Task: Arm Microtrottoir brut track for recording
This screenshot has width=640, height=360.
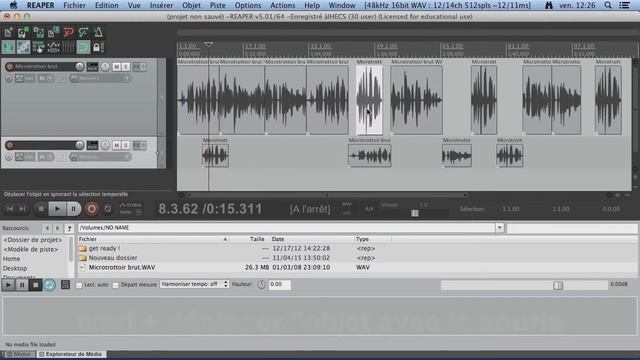Action: (9, 67)
